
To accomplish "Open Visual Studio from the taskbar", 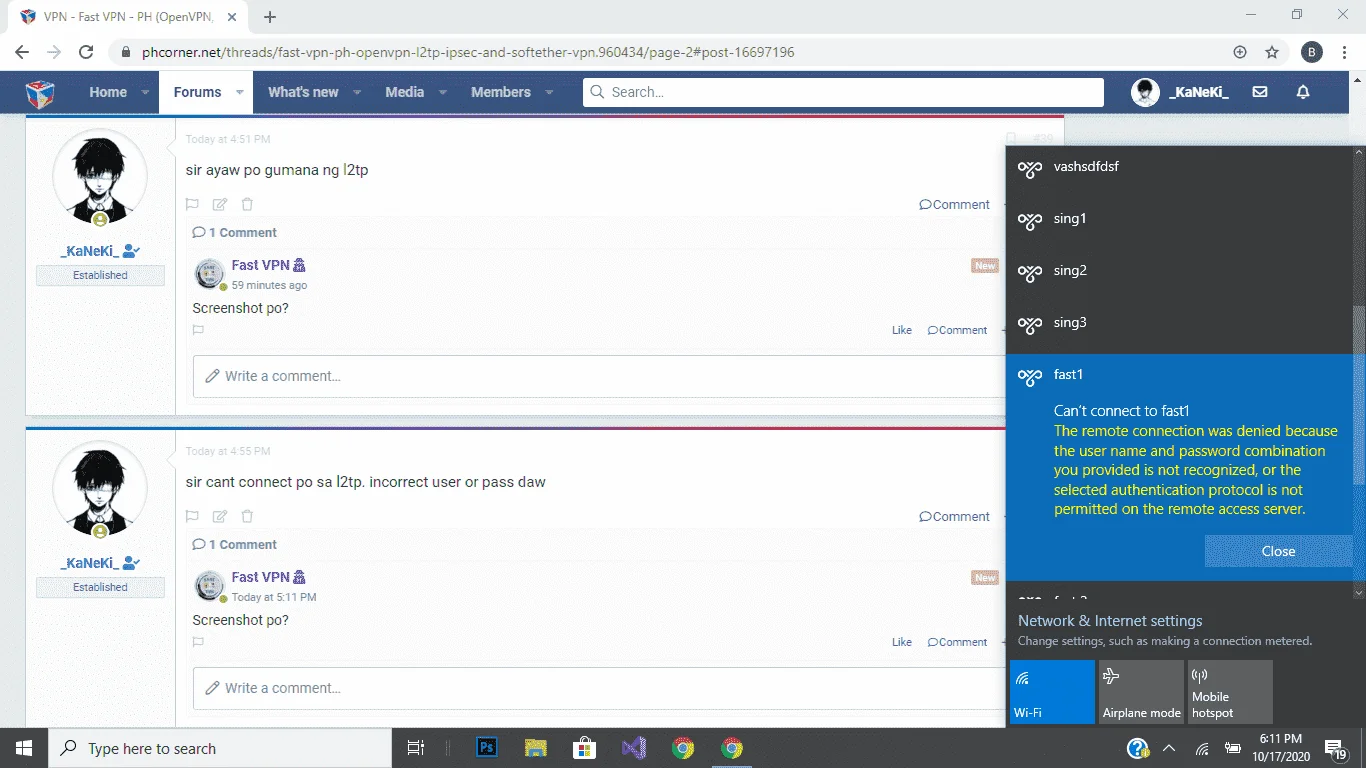I will tap(634, 748).
